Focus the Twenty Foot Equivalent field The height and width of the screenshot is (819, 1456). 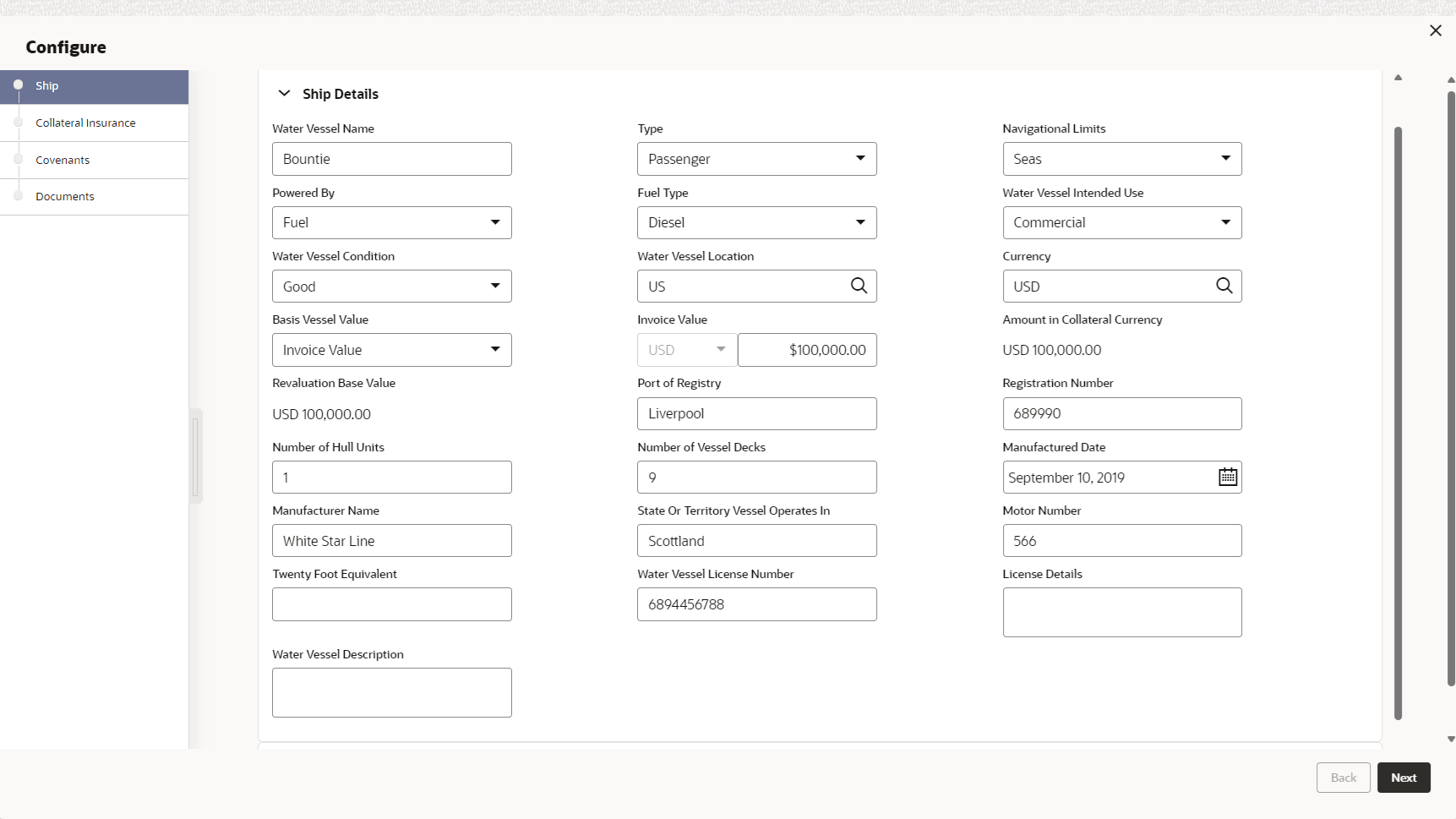[391, 604]
